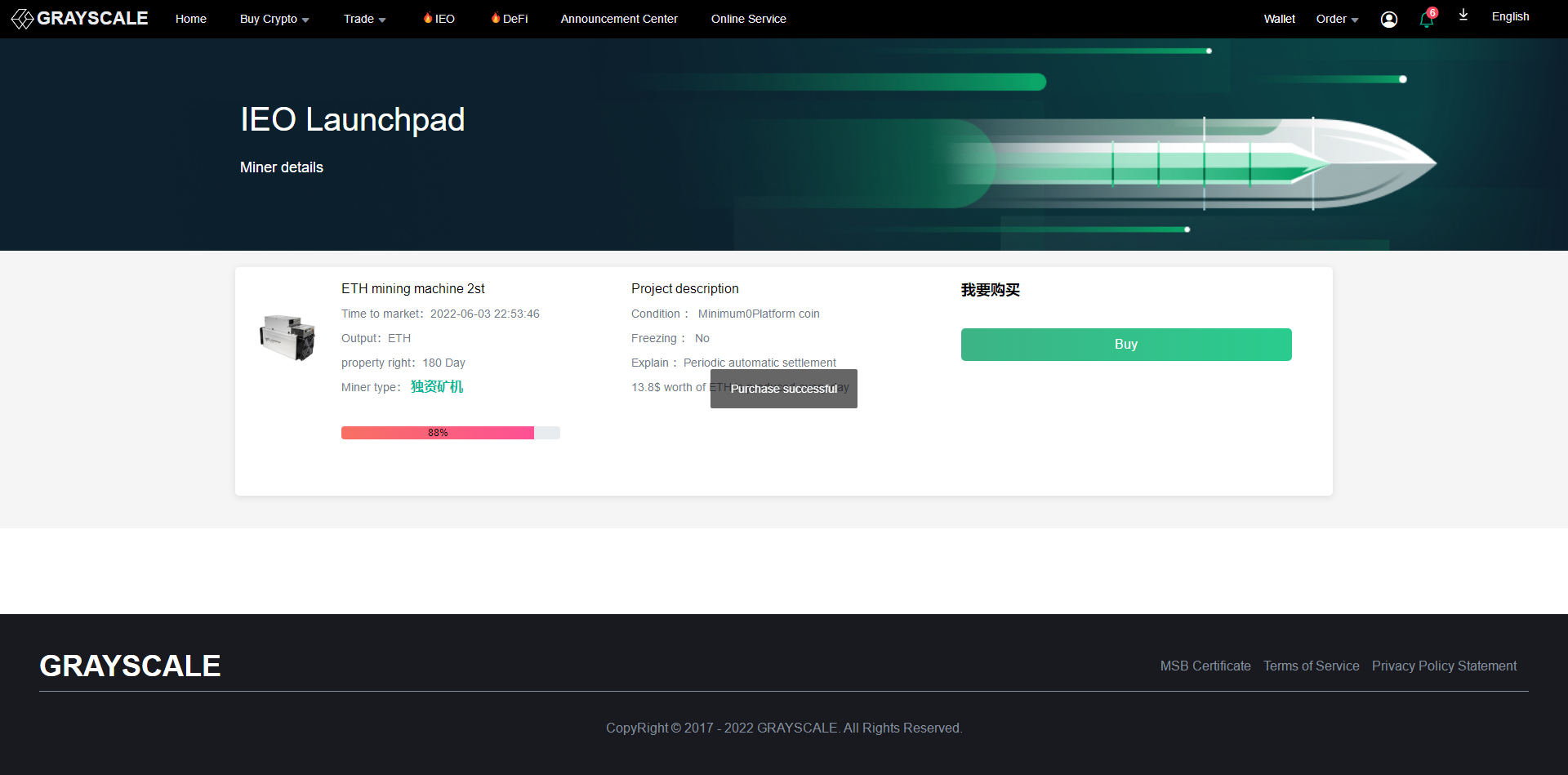Click the Miner details subtitle
This screenshot has height=775, width=1568.
tap(282, 167)
